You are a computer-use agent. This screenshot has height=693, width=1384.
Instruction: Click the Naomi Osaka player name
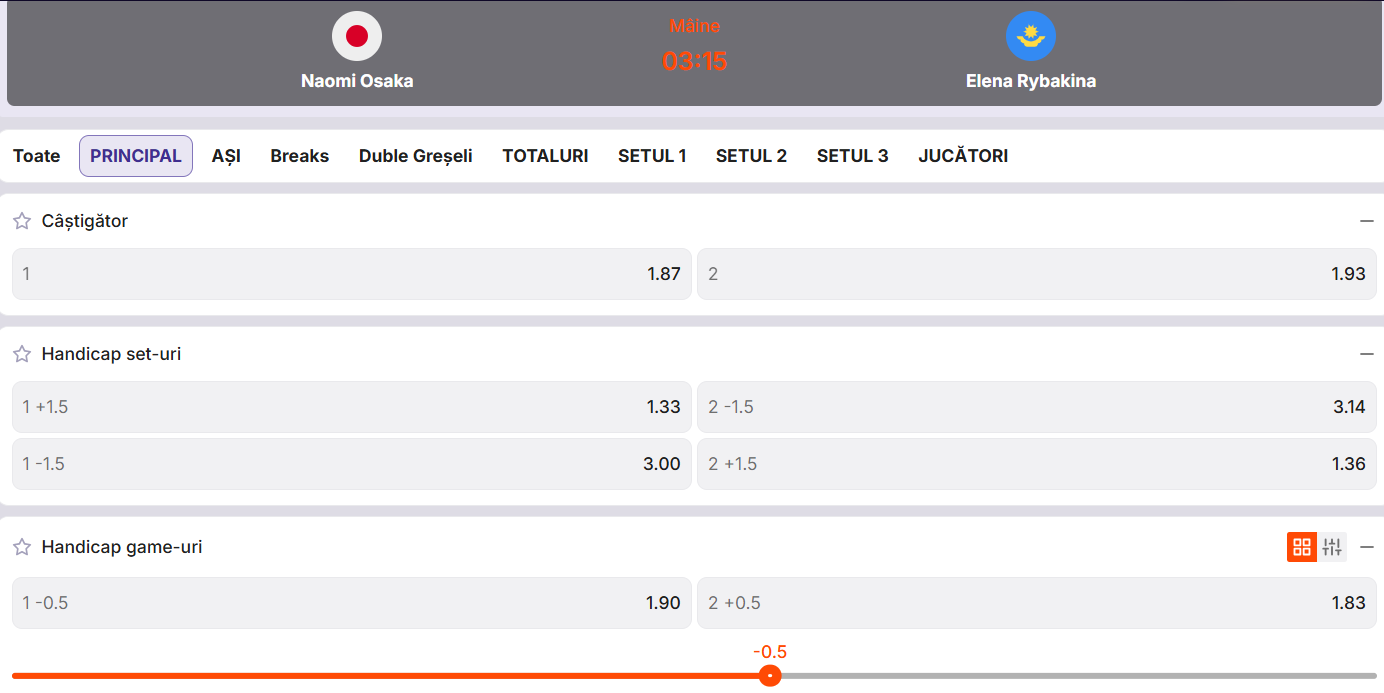click(x=357, y=81)
